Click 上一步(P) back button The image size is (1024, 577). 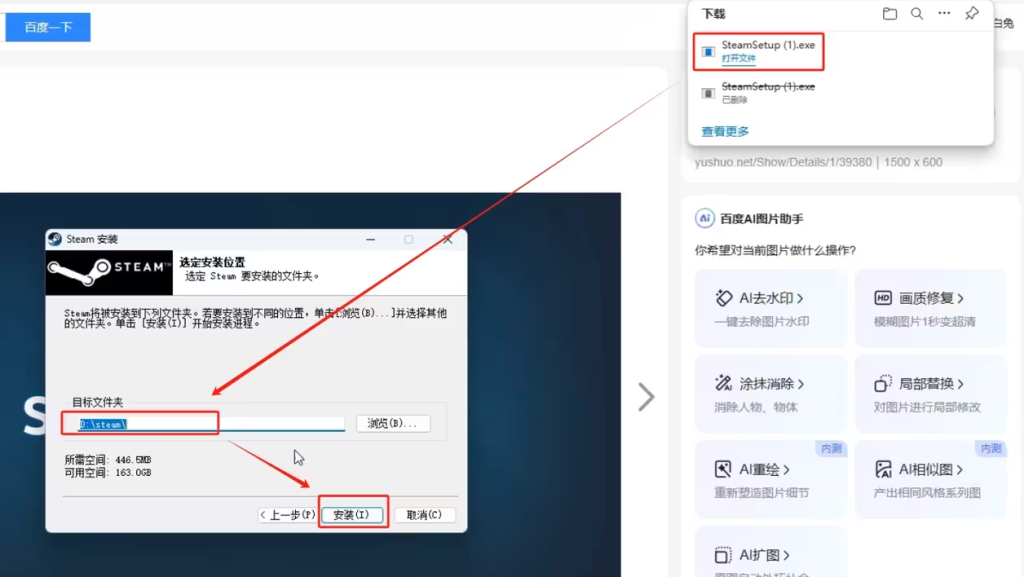(x=287, y=514)
